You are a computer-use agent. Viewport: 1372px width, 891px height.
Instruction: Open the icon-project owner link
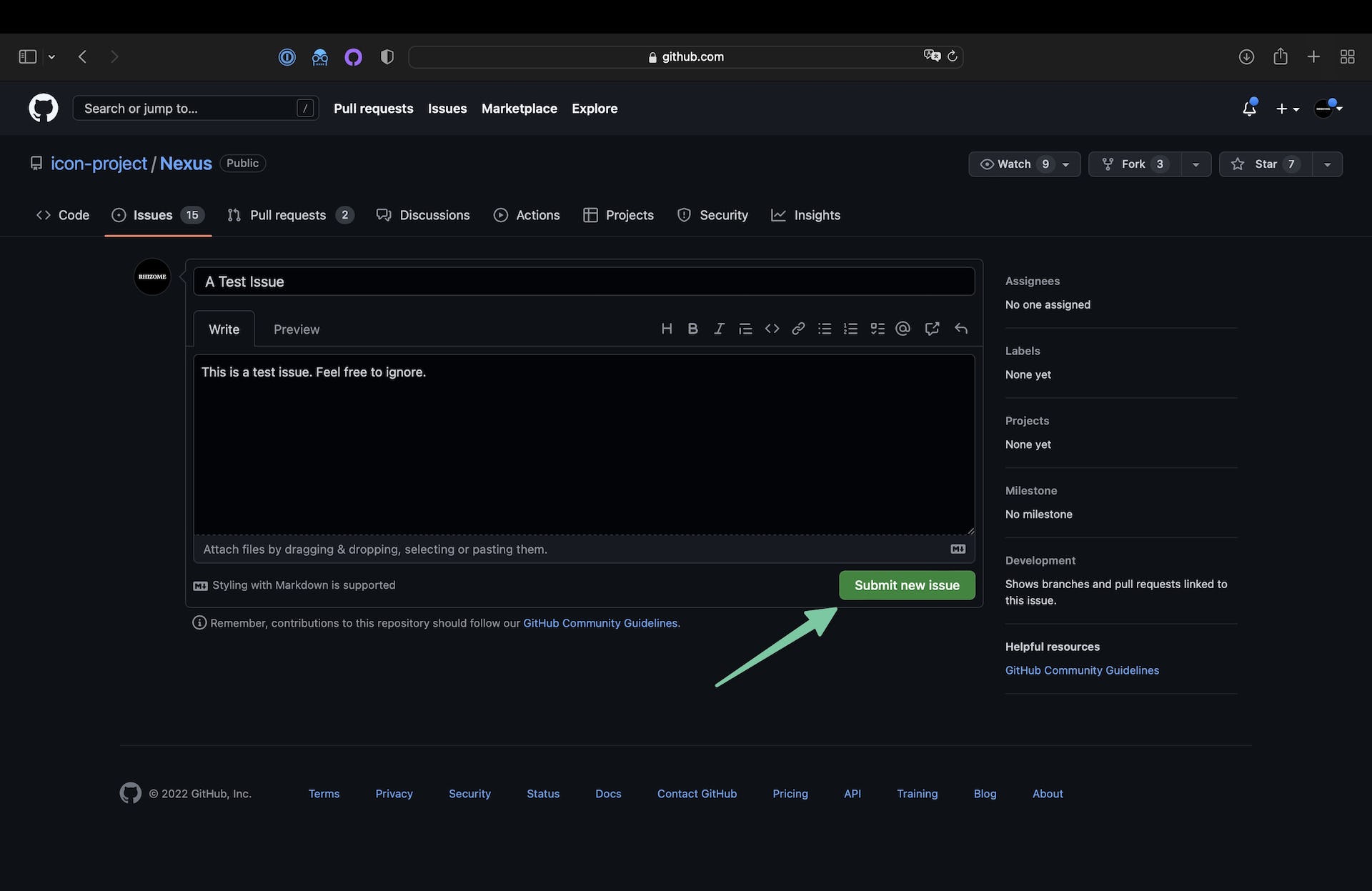pyautogui.click(x=99, y=164)
